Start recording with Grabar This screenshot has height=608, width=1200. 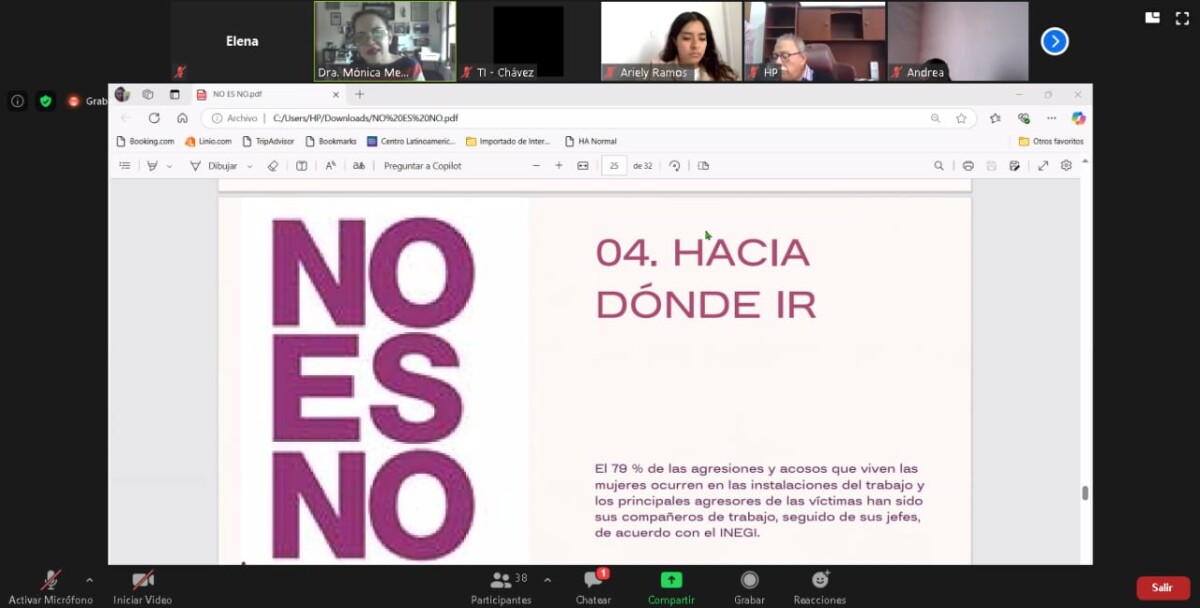(749, 587)
